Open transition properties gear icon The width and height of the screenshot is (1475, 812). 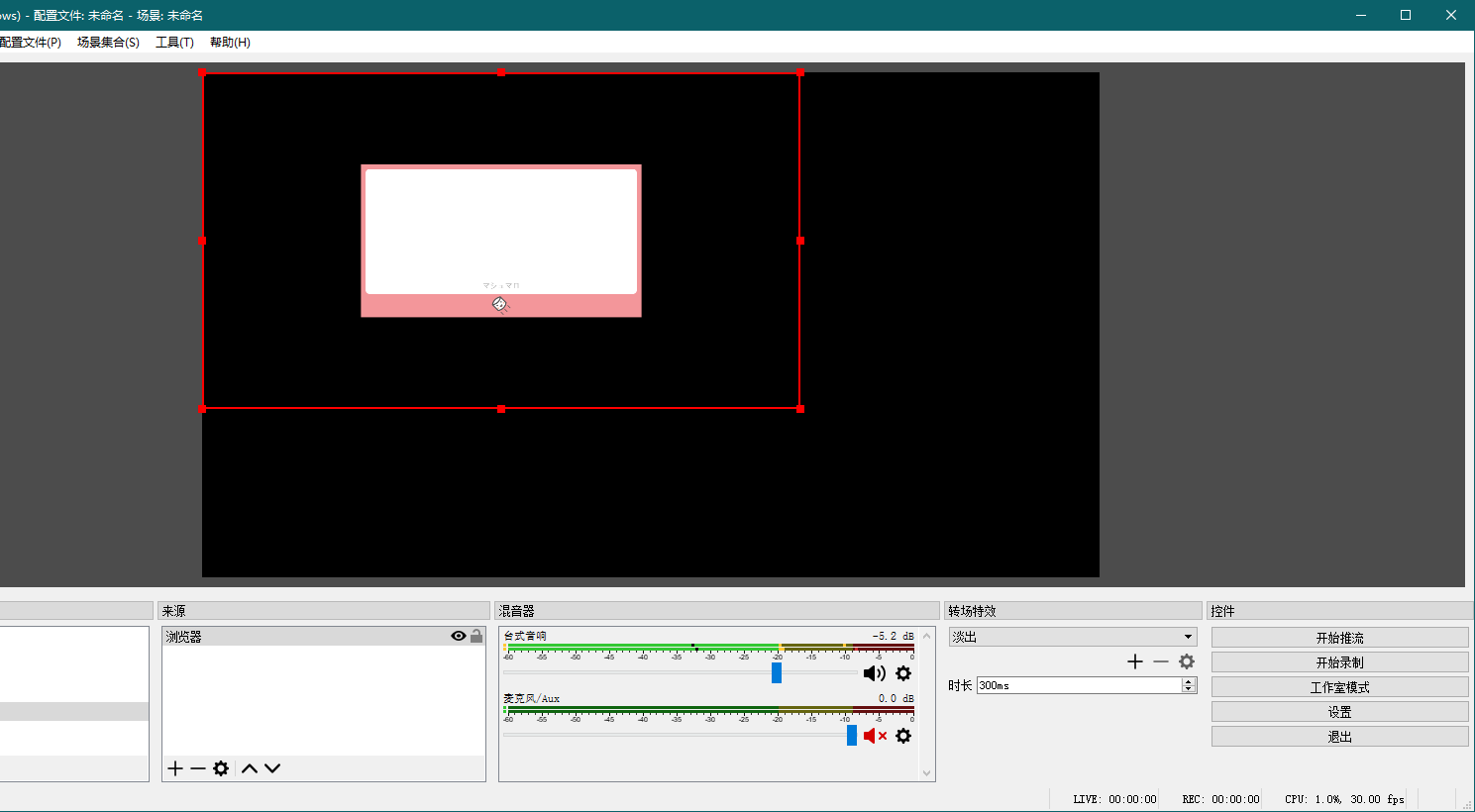(1187, 661)
